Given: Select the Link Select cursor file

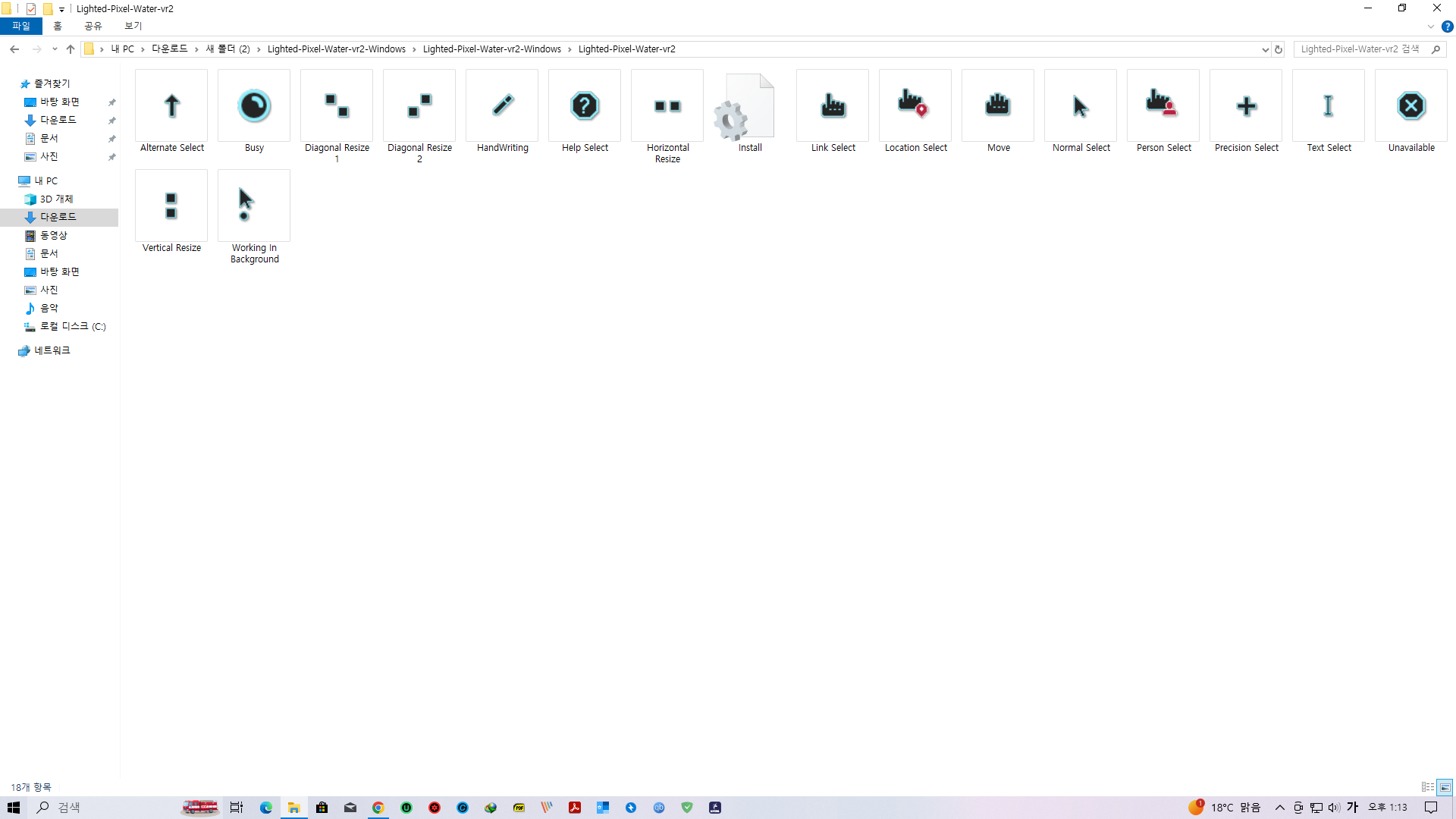Looking at the screenshot, I should (x=833, y=111).
